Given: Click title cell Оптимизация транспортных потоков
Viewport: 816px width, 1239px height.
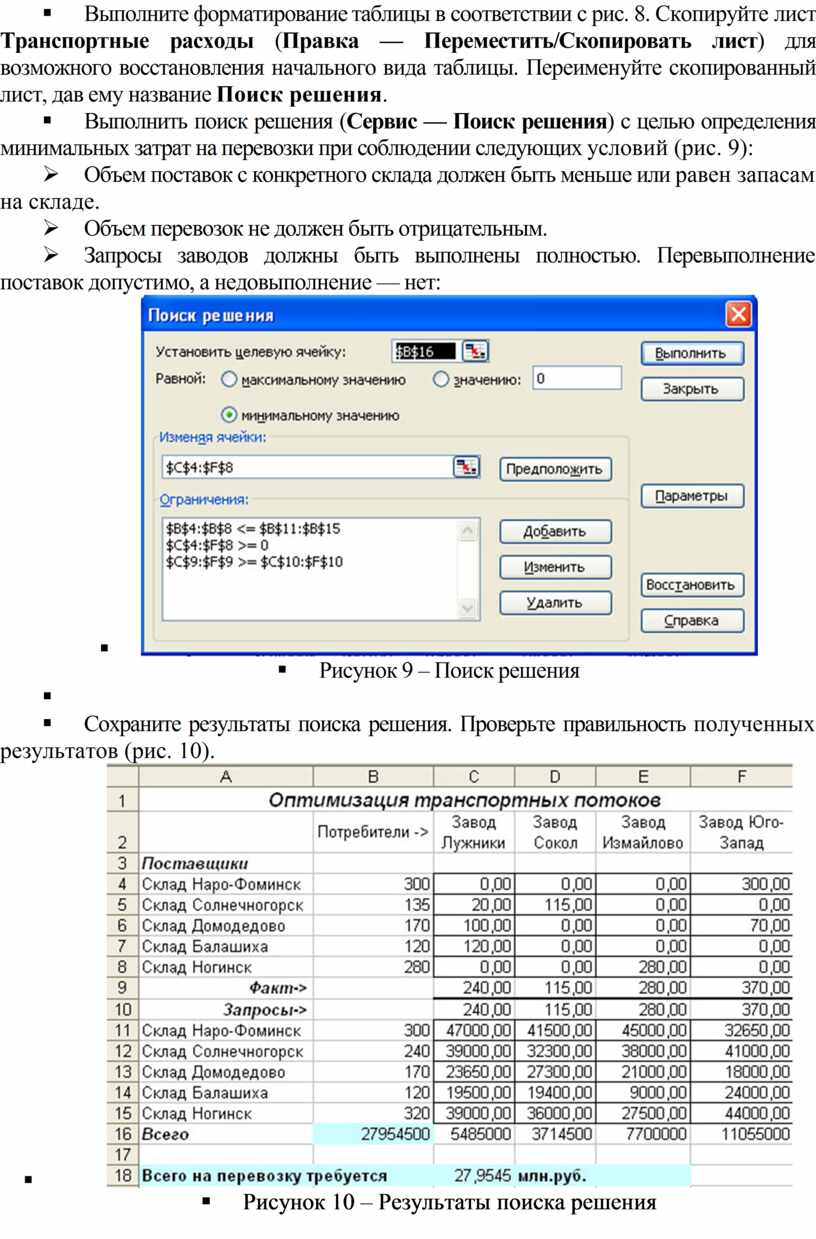Looking at the screenshot, I should coord(465,799).
